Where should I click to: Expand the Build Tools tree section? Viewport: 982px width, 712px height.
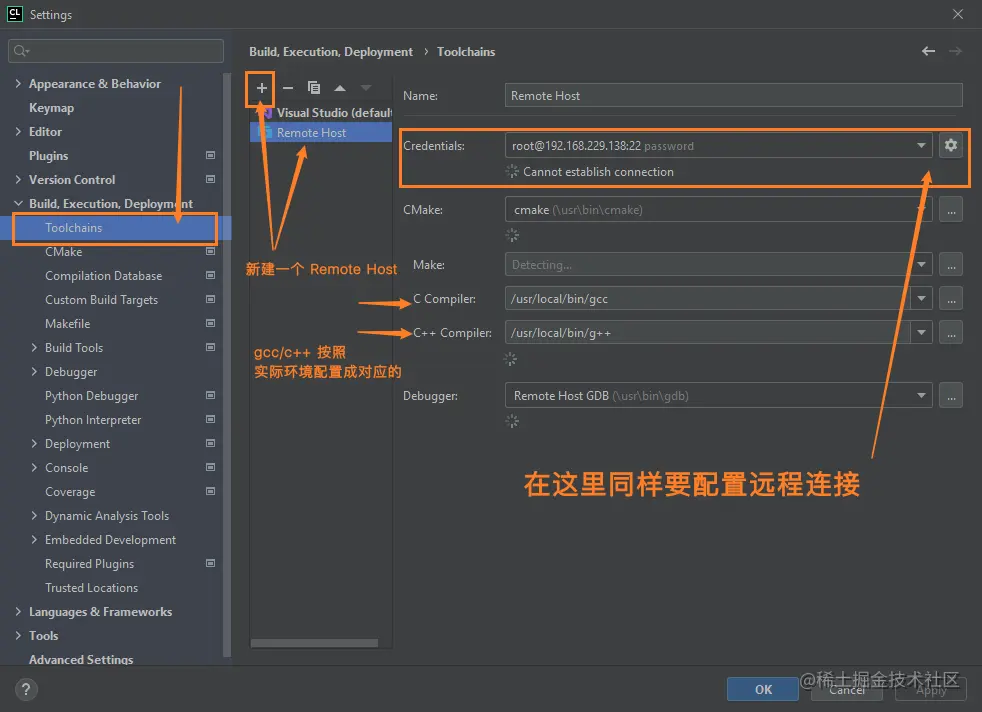click(33, 347)
